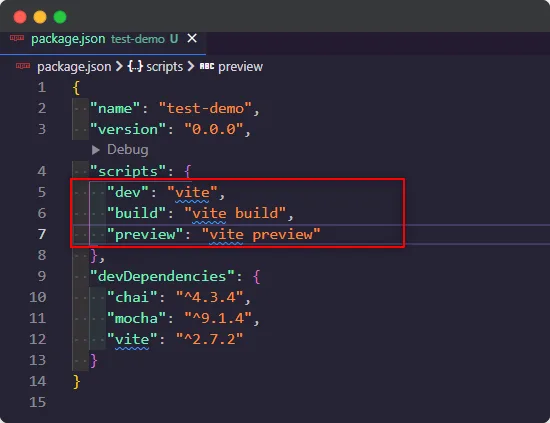This screenshot has height=423, width=550.
Task: Click the "vite preview" value
Action: 261,234
